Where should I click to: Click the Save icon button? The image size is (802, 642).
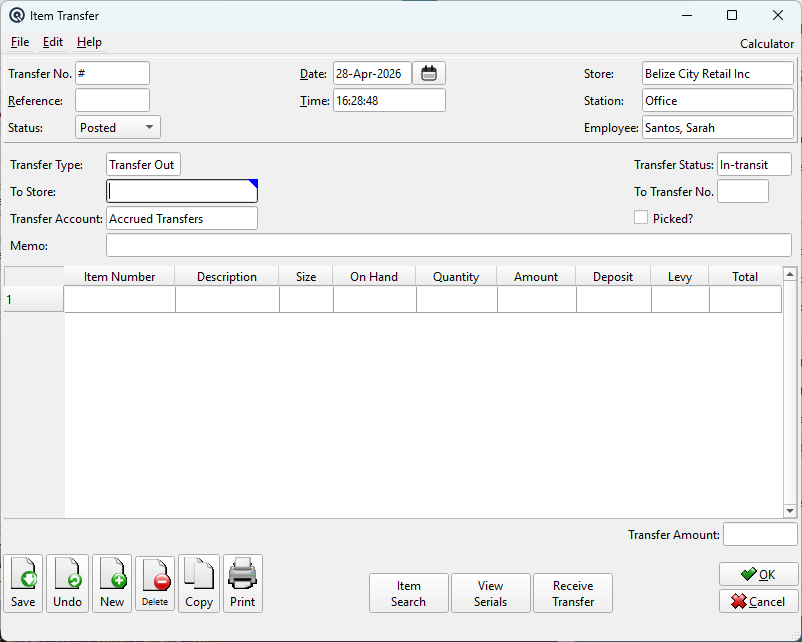(23, 583)
